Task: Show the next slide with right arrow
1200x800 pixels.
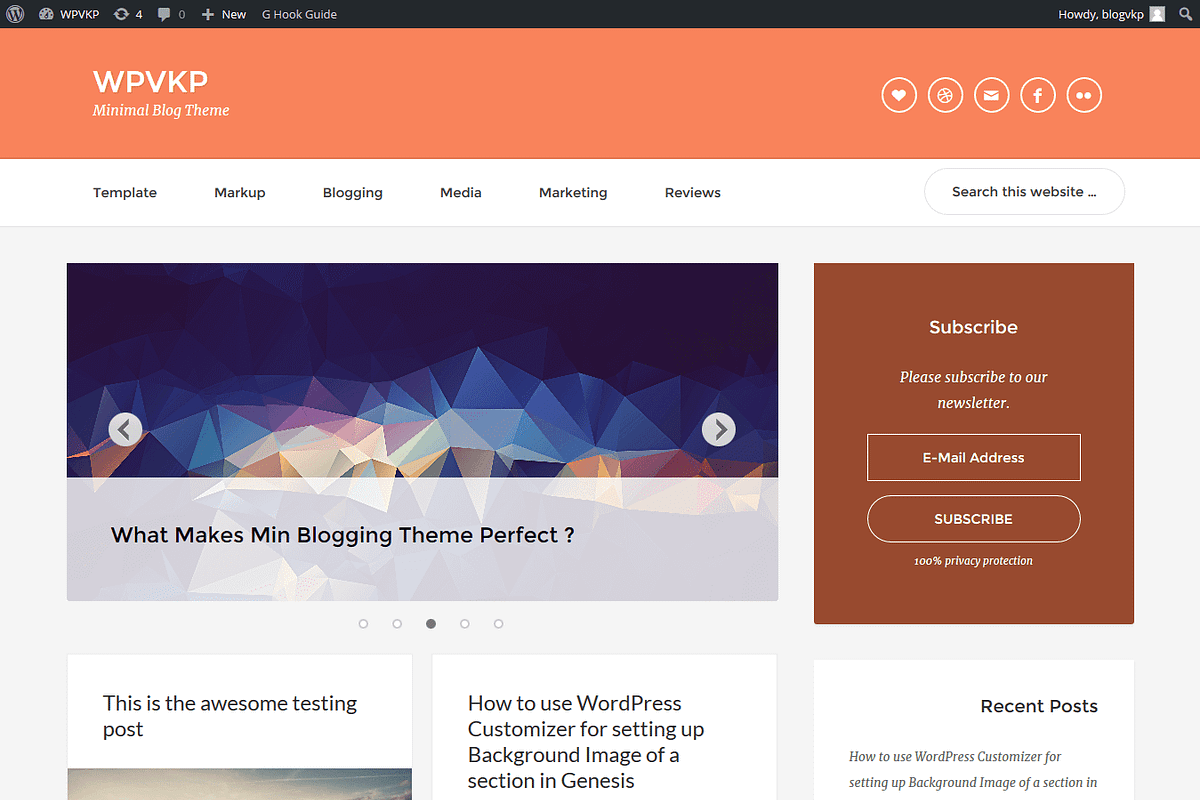Action: tap(719, 429)
